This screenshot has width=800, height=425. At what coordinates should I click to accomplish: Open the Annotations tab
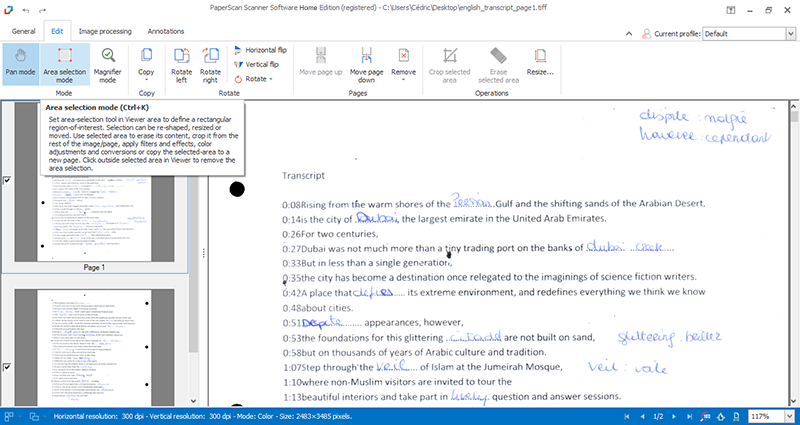pos(166,31)
